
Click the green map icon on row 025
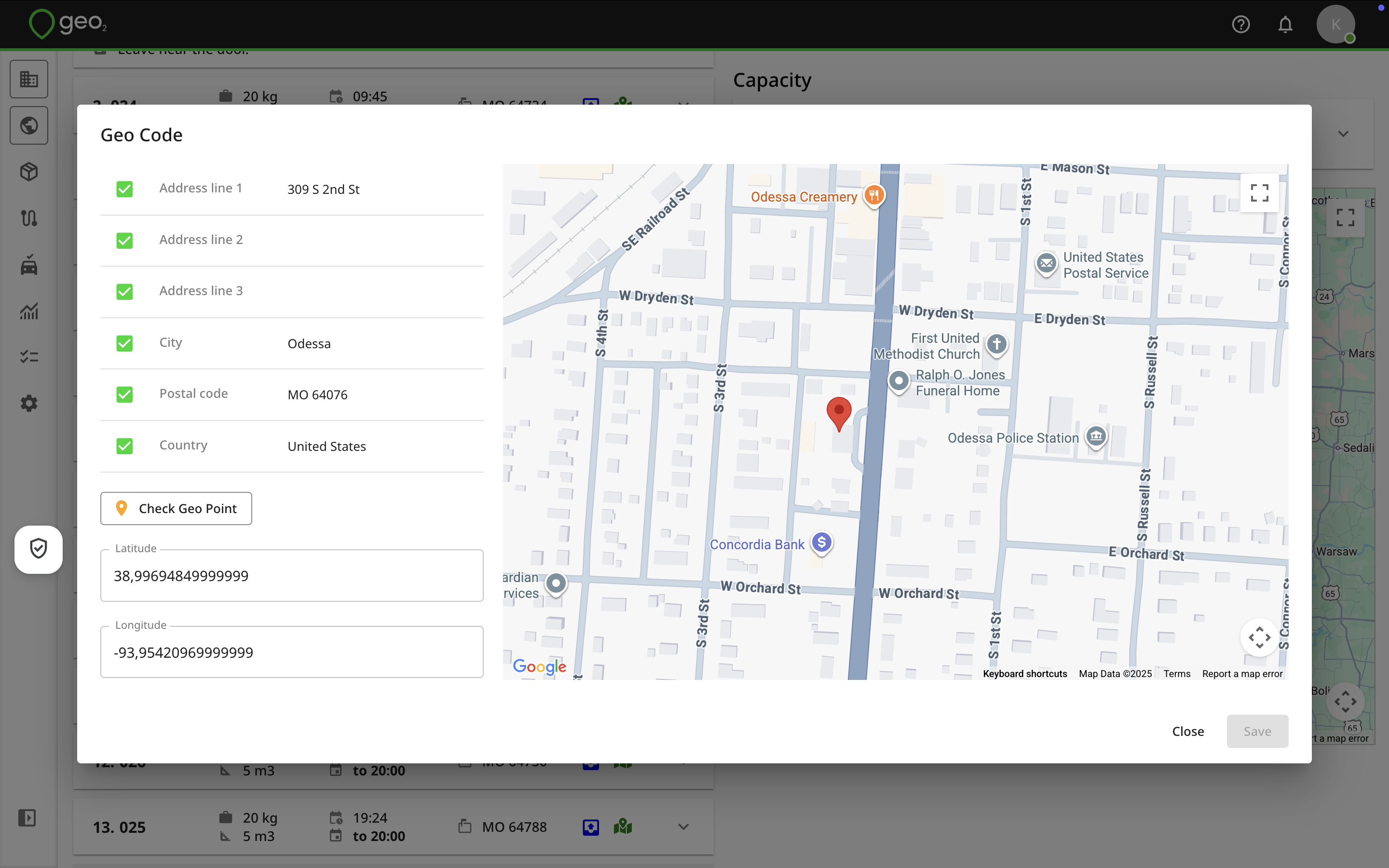pyautogui.click(x=623, y=827)
